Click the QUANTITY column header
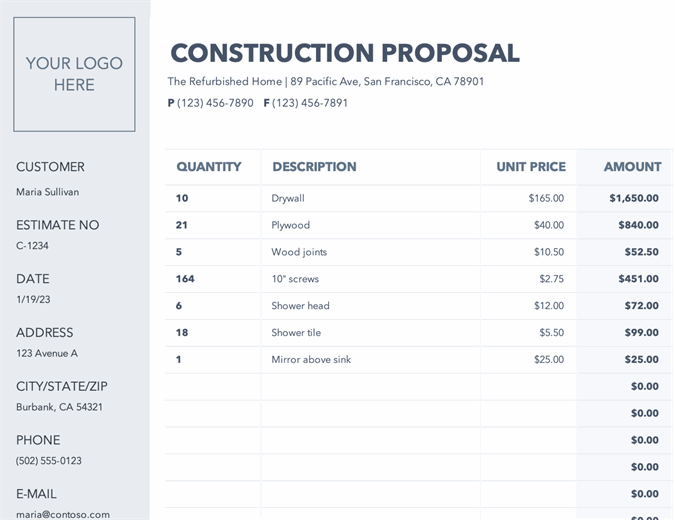The image size is (675, 520). [x=209, y=167]
